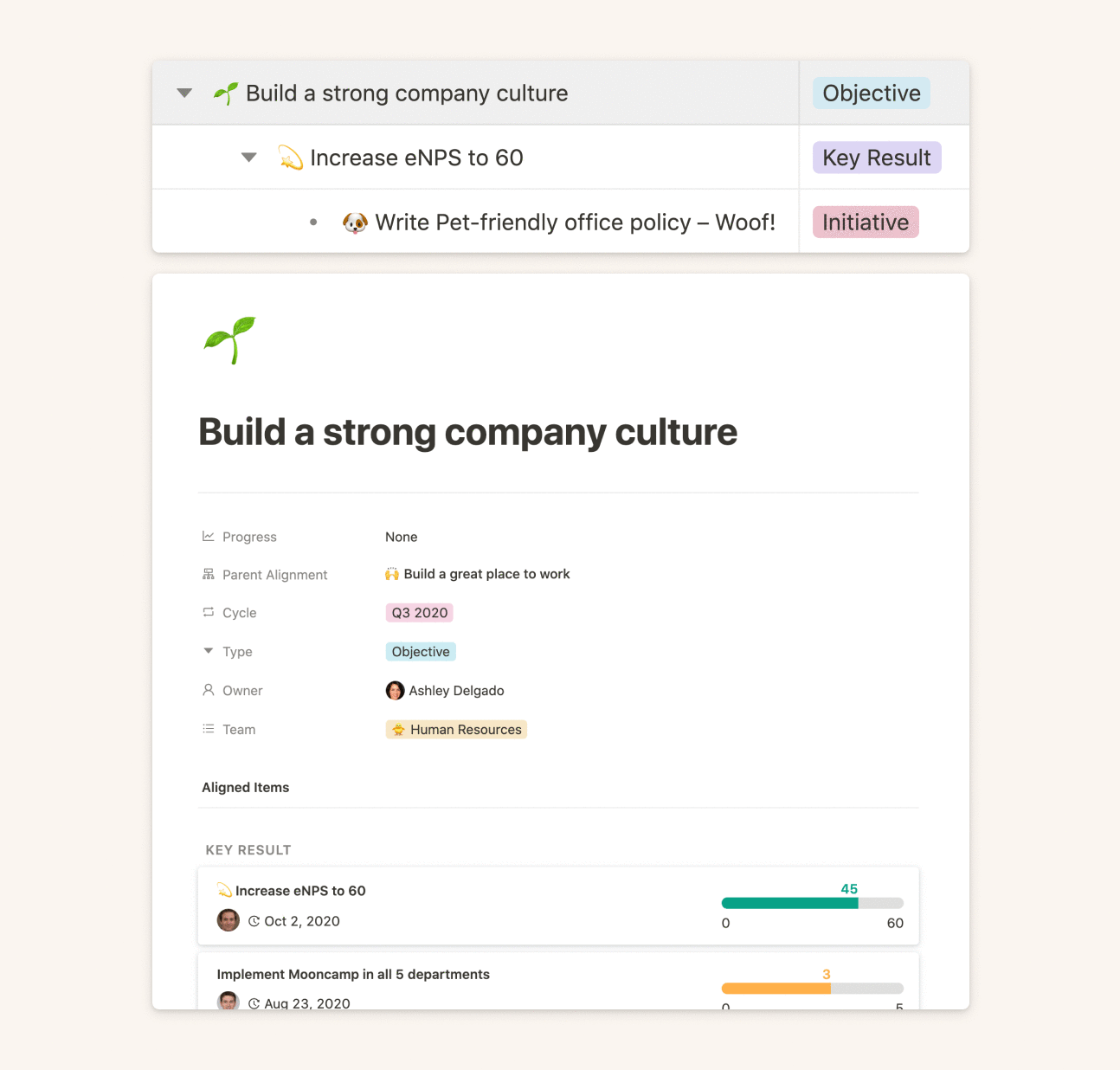Open Write Pet-friendly office policy initiative
The width and height of the screenshot is (1120, 1070).
pos(575,222)
